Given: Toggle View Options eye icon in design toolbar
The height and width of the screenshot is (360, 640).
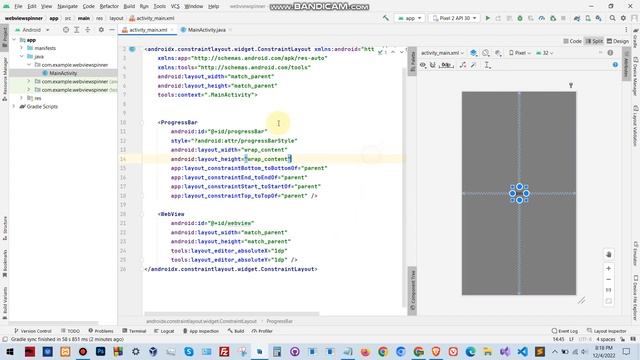Looking at the screenshot, I should pyautogui.click(x=423, y=65).
